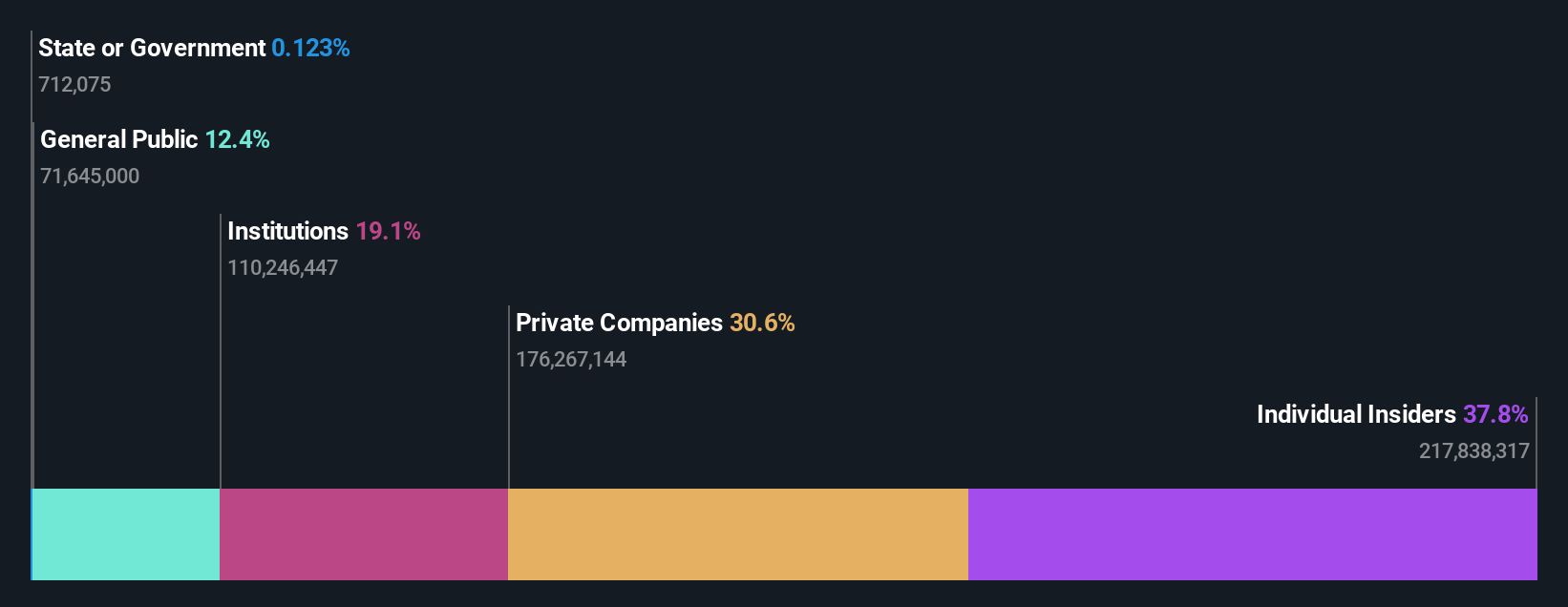
Task: Click the Individual Insiders label
Action: coord(1356,414)
